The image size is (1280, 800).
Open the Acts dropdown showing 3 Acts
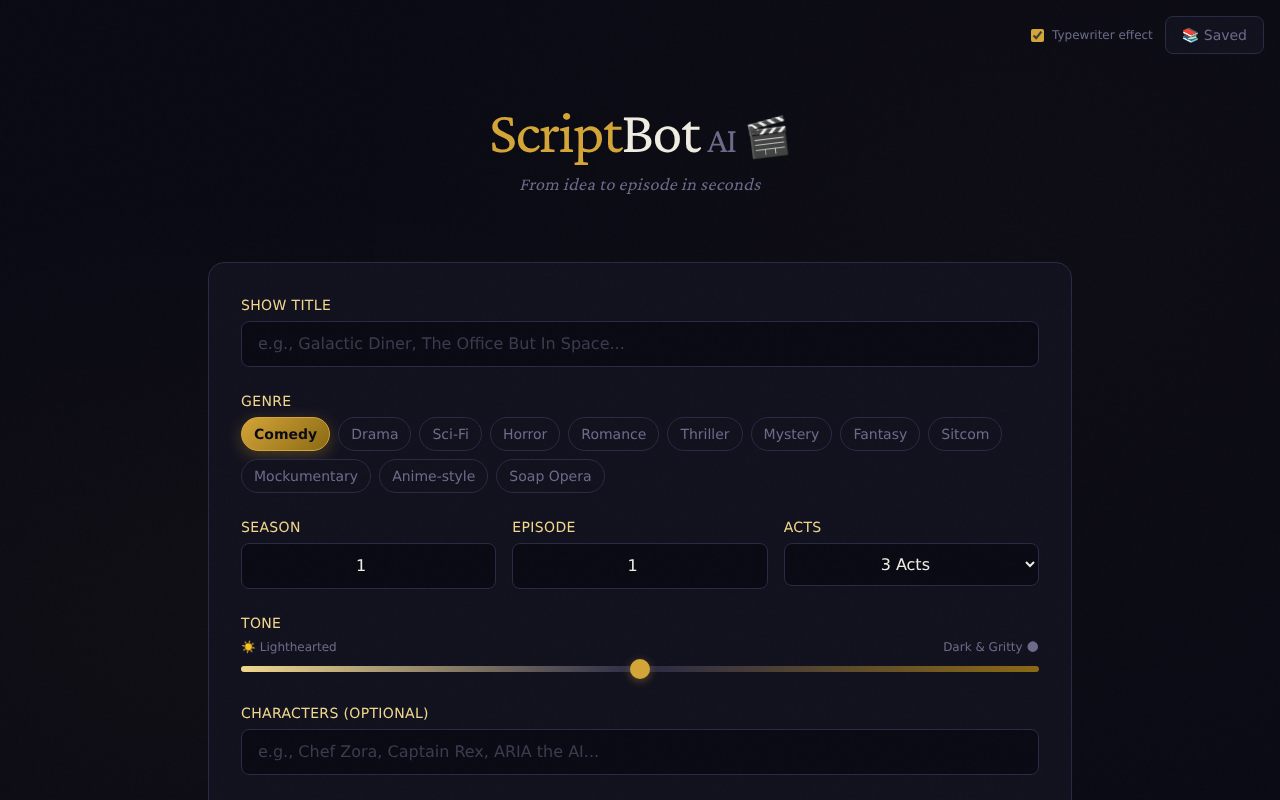click(x=911, y=564)
